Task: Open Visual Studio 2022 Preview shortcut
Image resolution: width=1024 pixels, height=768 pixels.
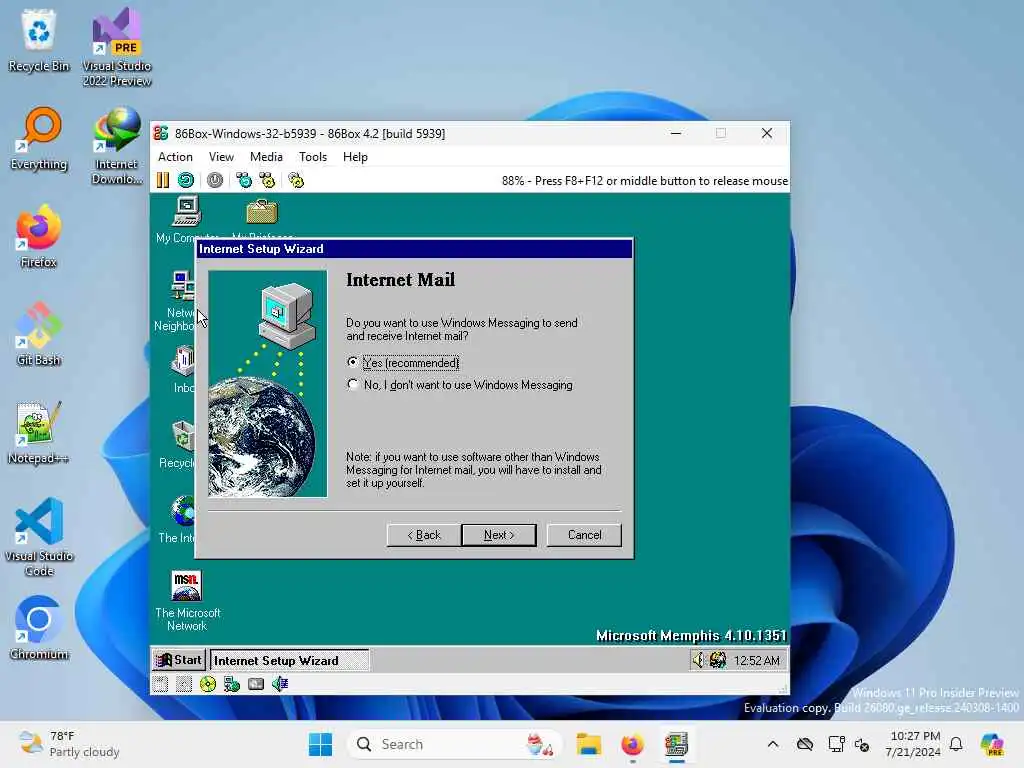Action: coord(117,47)
